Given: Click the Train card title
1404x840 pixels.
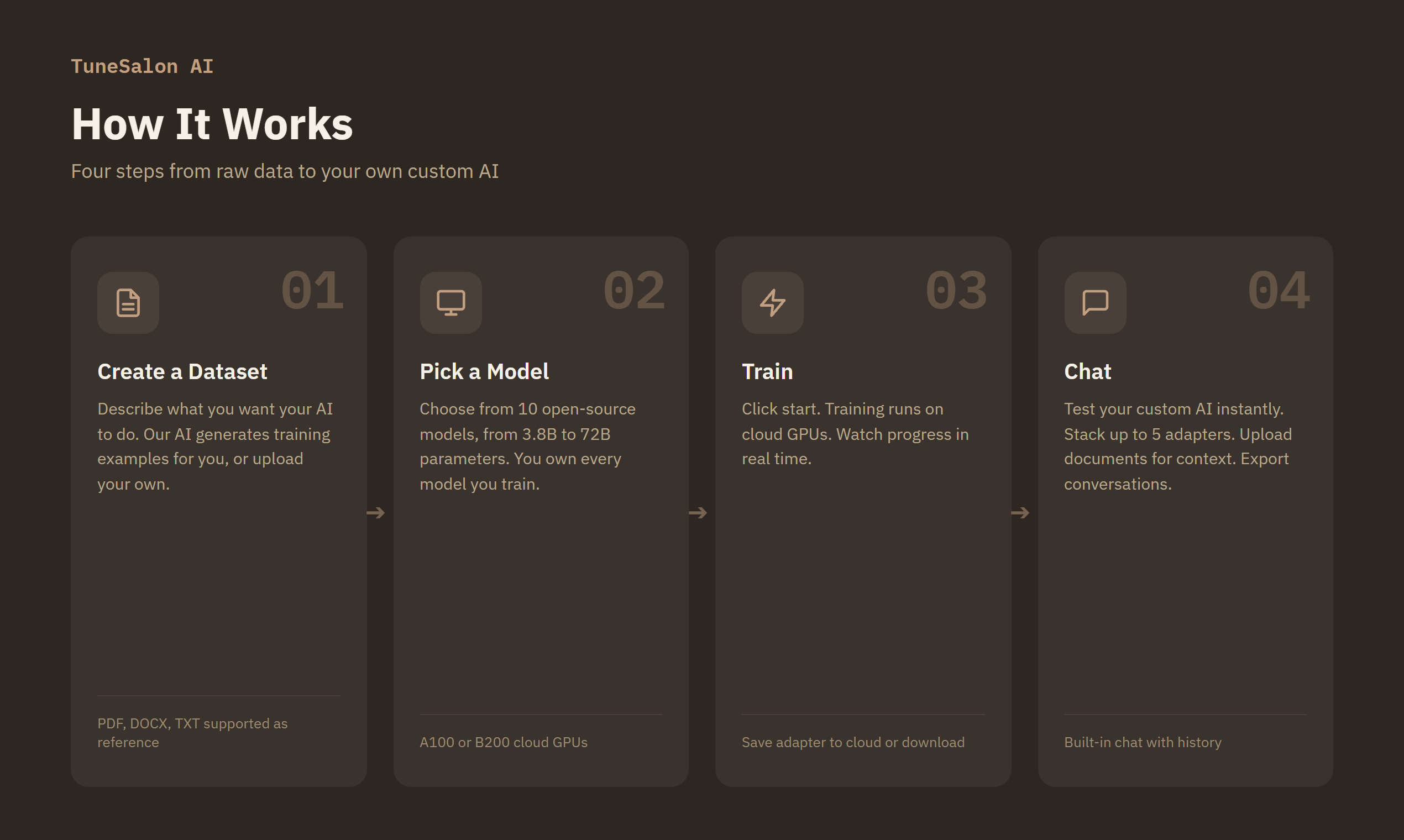Looking at the screenshot, I should [x=767, y=371].
